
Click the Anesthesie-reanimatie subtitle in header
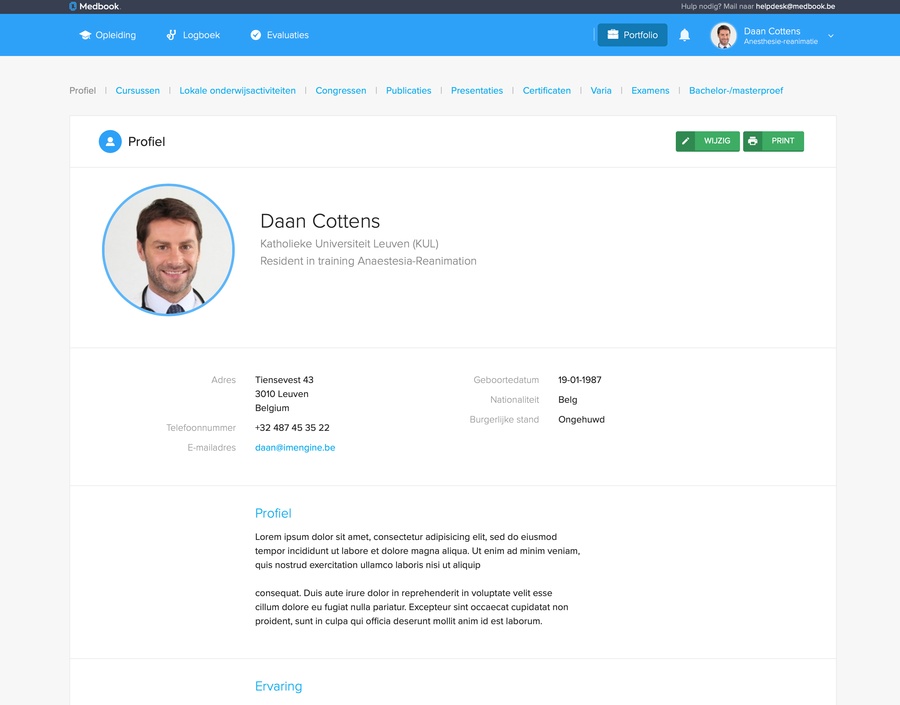click(781, 41)
